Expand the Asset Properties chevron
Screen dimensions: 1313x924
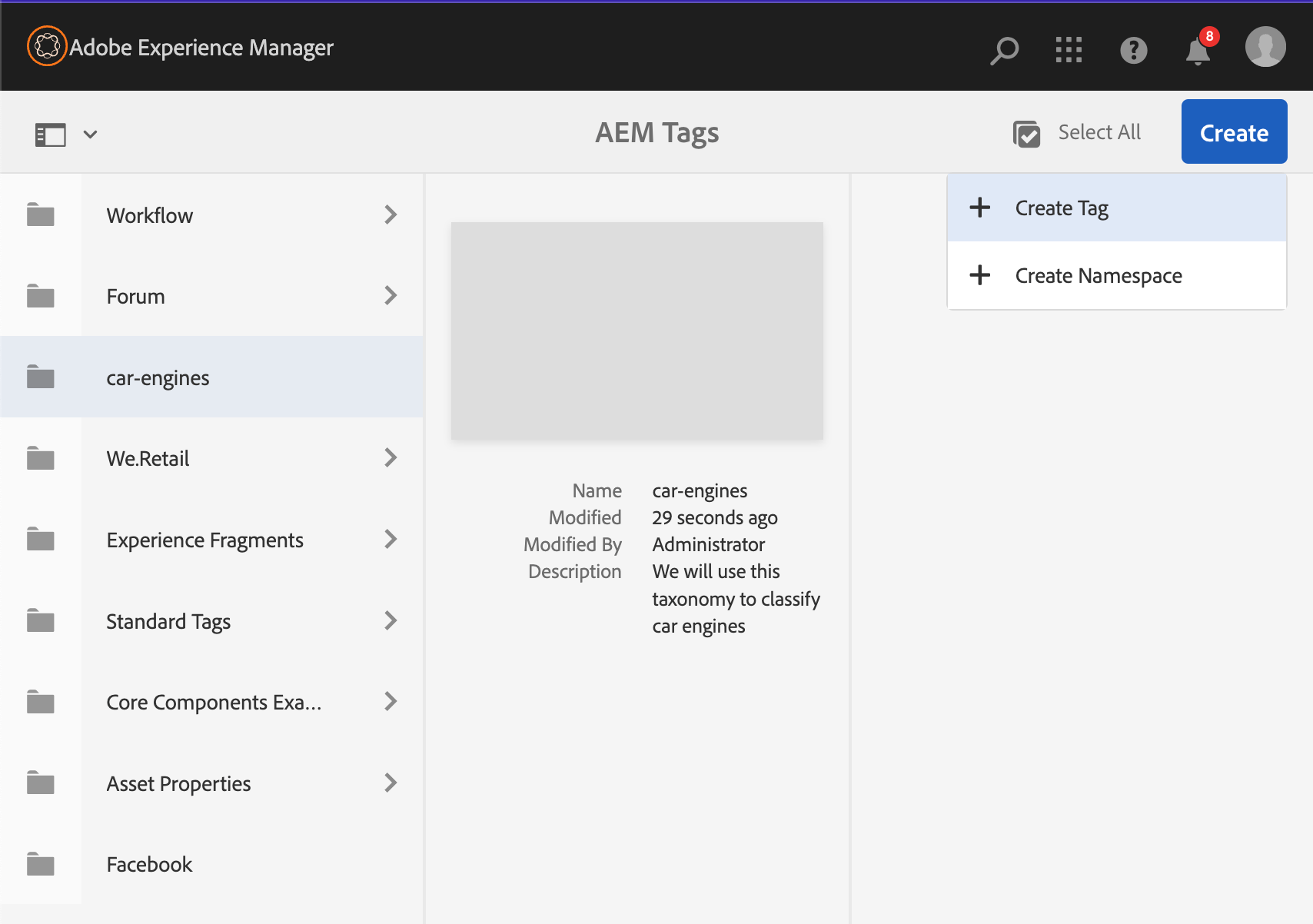click(391, 783)
